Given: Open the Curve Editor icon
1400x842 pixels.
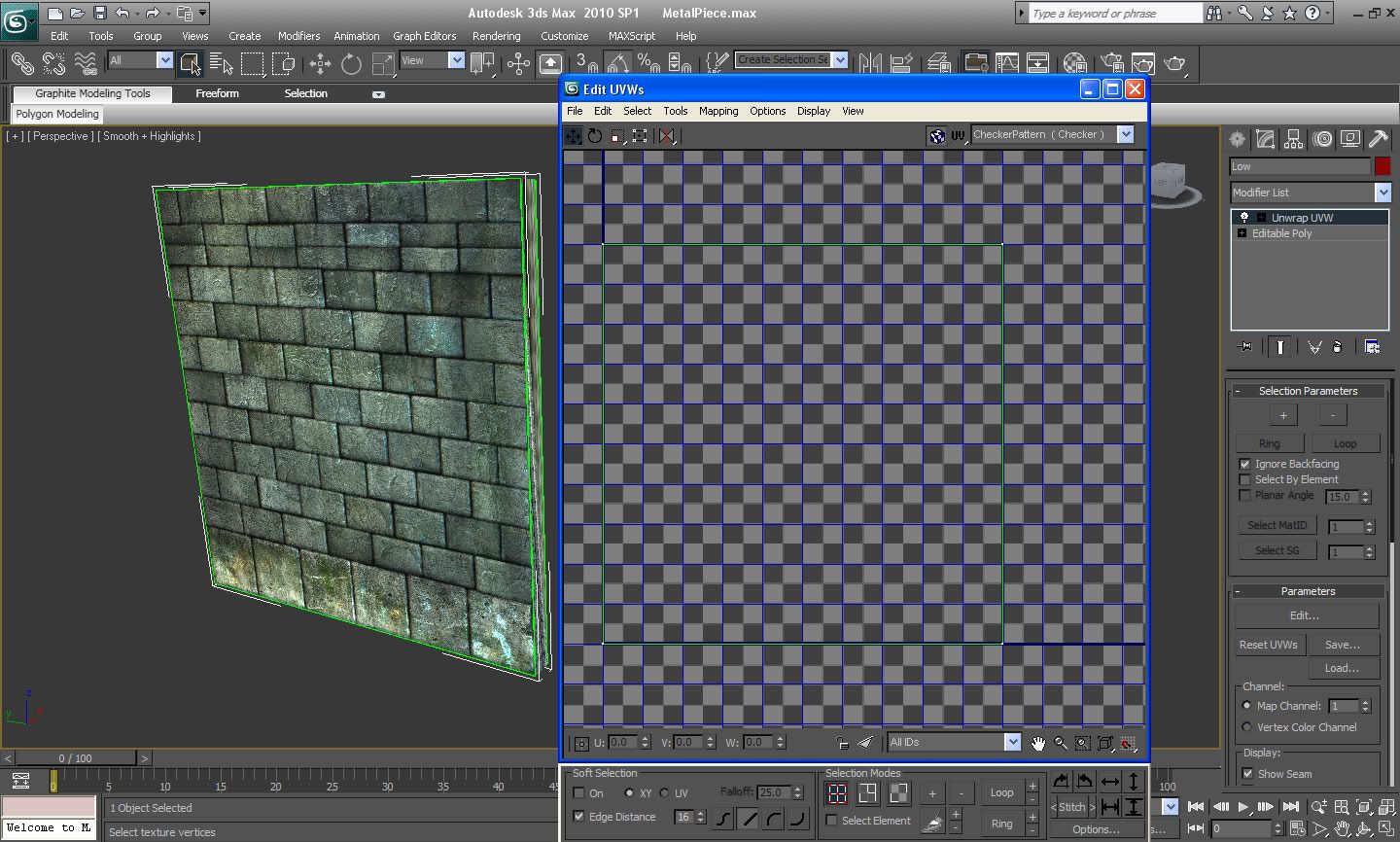Looking at the screenshot, I should click(x=1007, y=63).
